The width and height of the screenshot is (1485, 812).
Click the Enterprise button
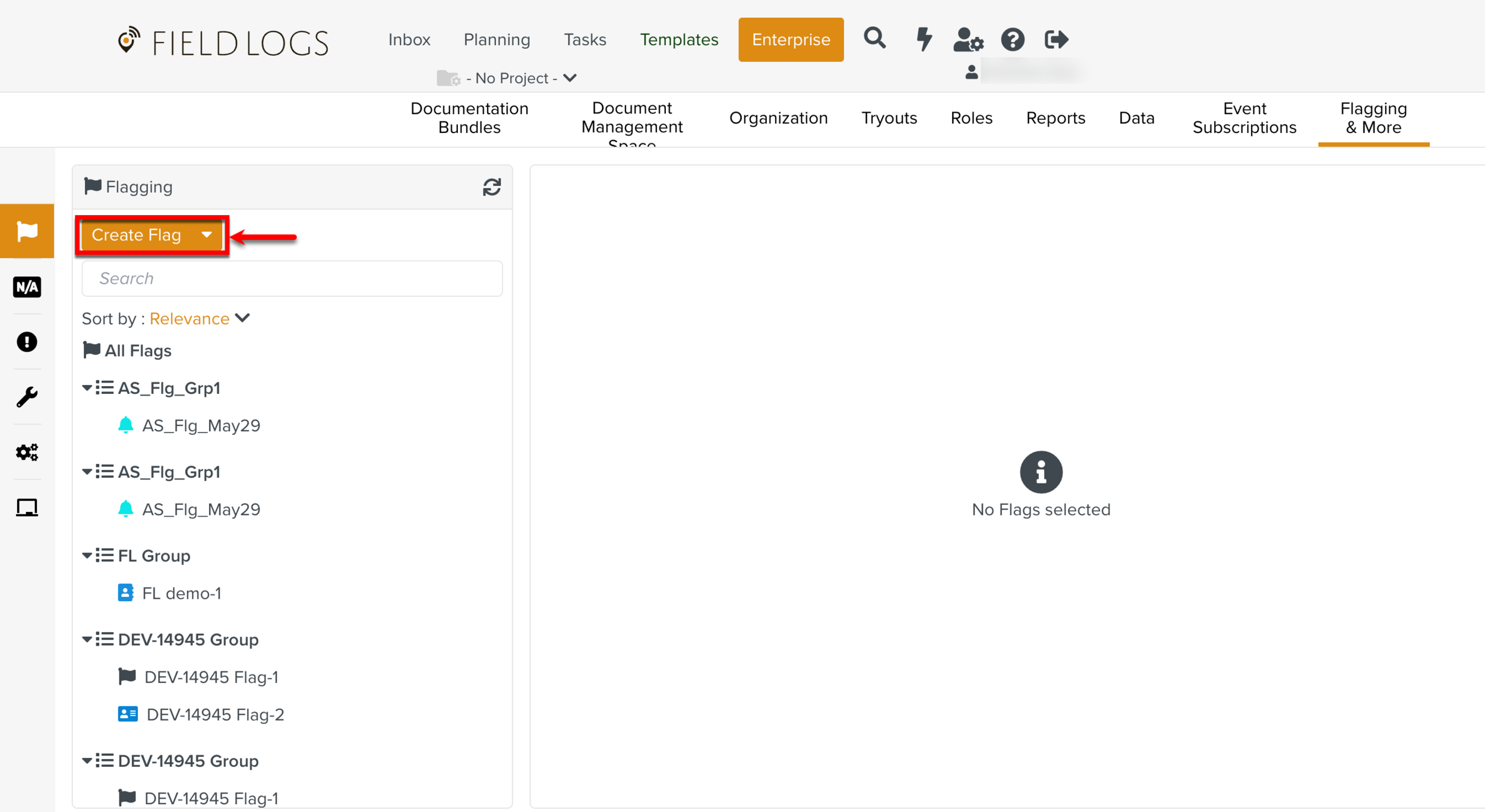pos(791,40)
